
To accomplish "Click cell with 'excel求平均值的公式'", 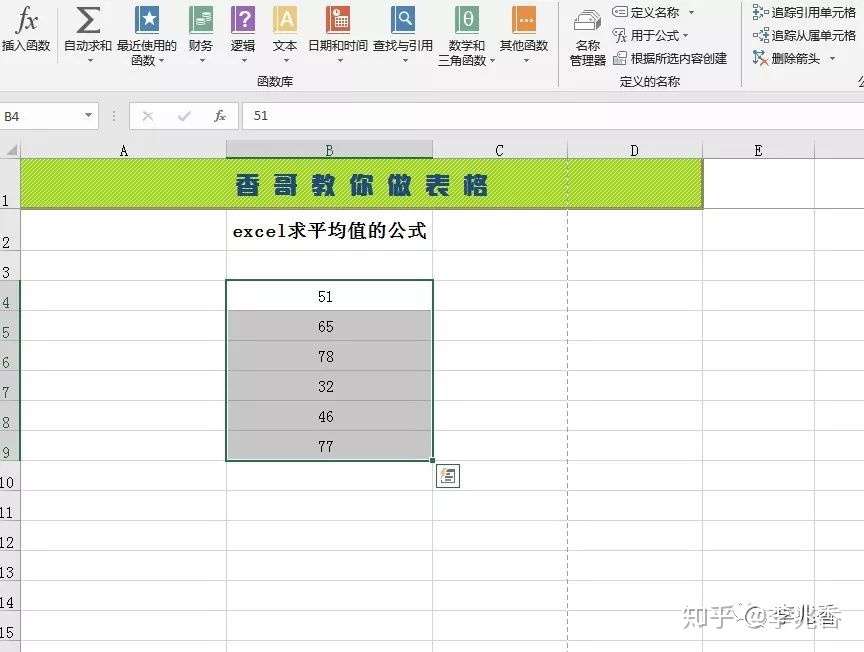I will point(330,230).
